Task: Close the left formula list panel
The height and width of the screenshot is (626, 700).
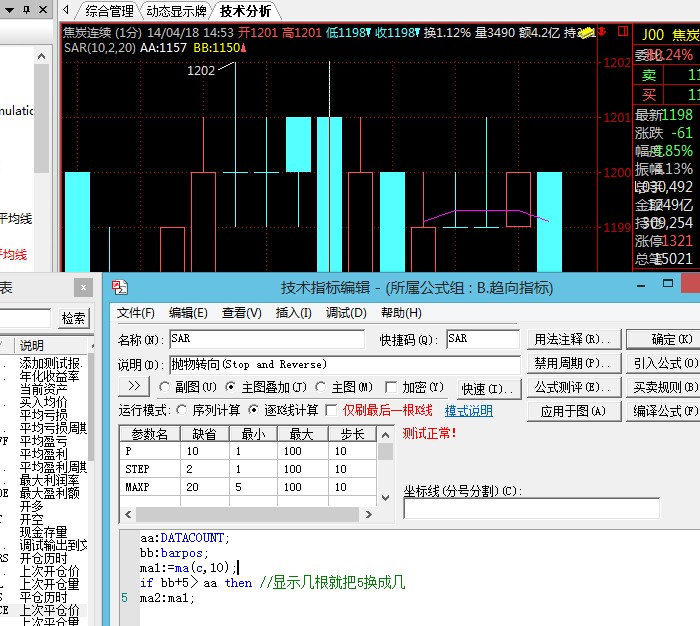Action: pos(84,287)
